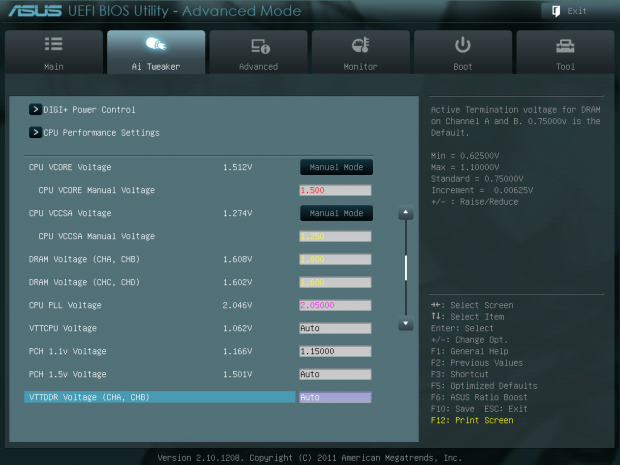Switch to the Tool tab

pos(565,52)
